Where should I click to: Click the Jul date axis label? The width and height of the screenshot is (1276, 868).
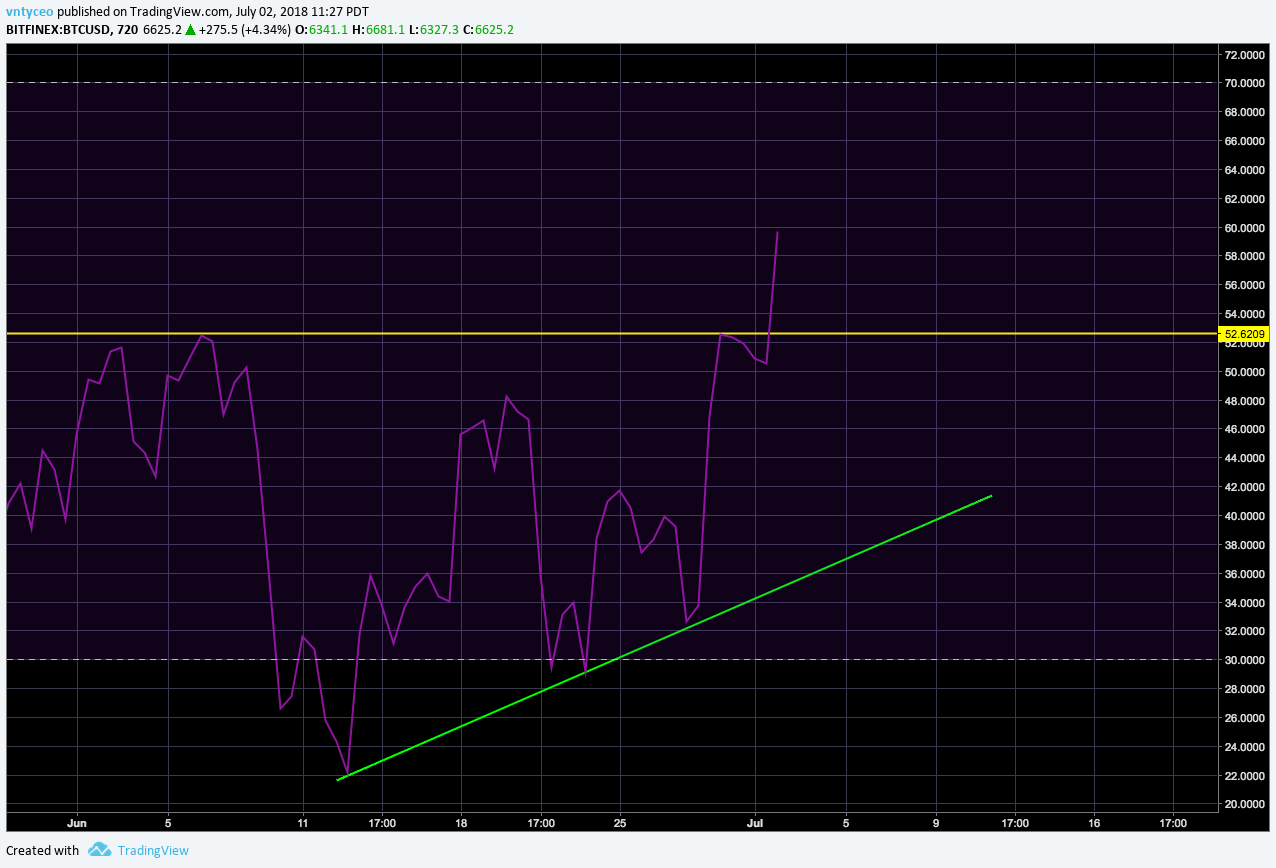click(756, 824)
